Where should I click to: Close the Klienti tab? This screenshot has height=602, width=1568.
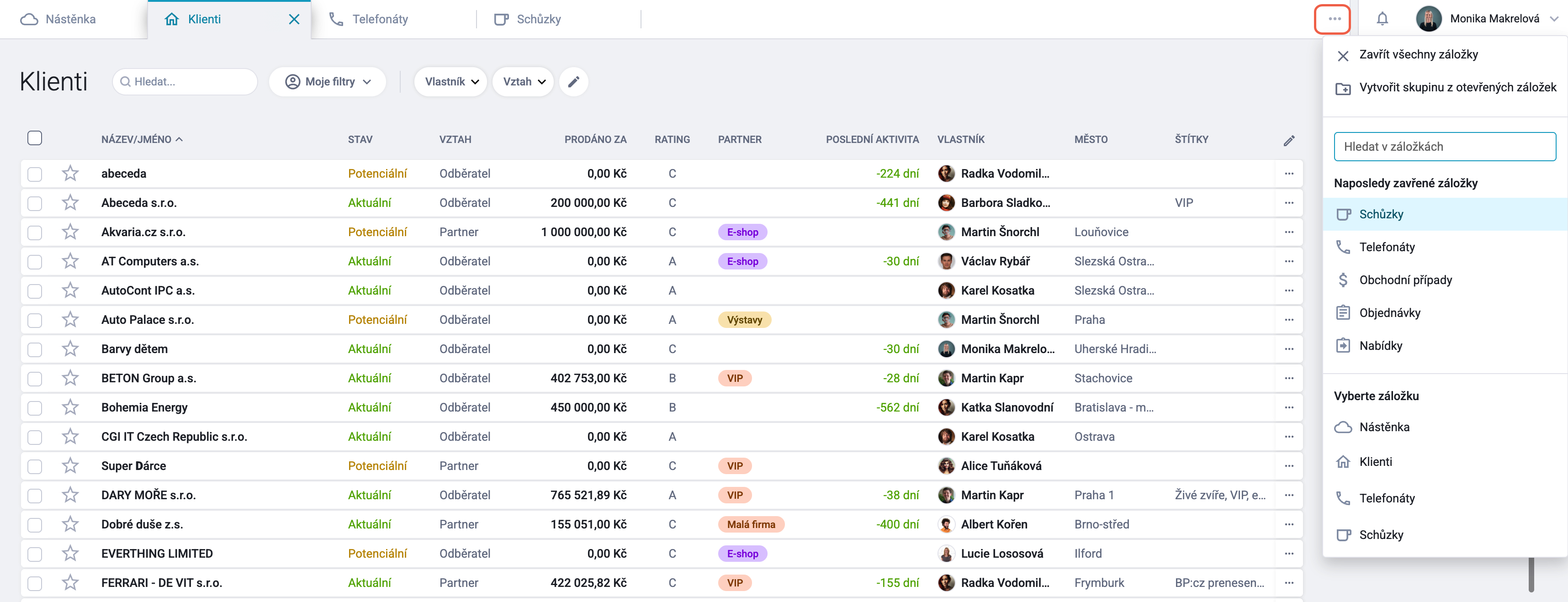coord(294,20)
